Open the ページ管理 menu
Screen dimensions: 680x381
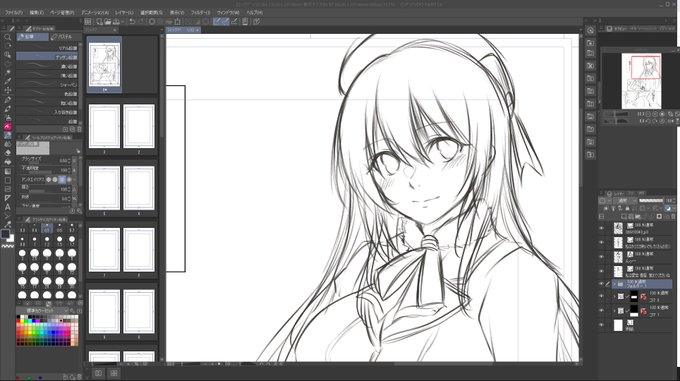62,13
